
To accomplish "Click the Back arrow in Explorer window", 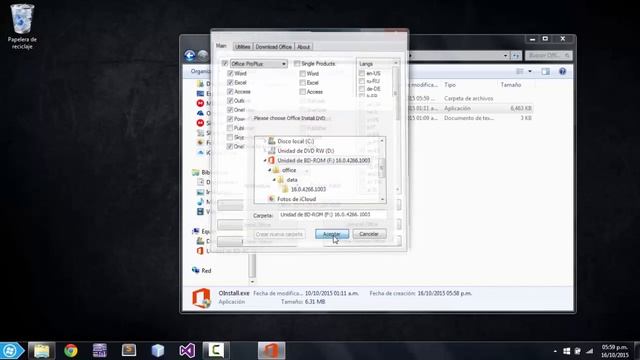I will pos(189,56).
